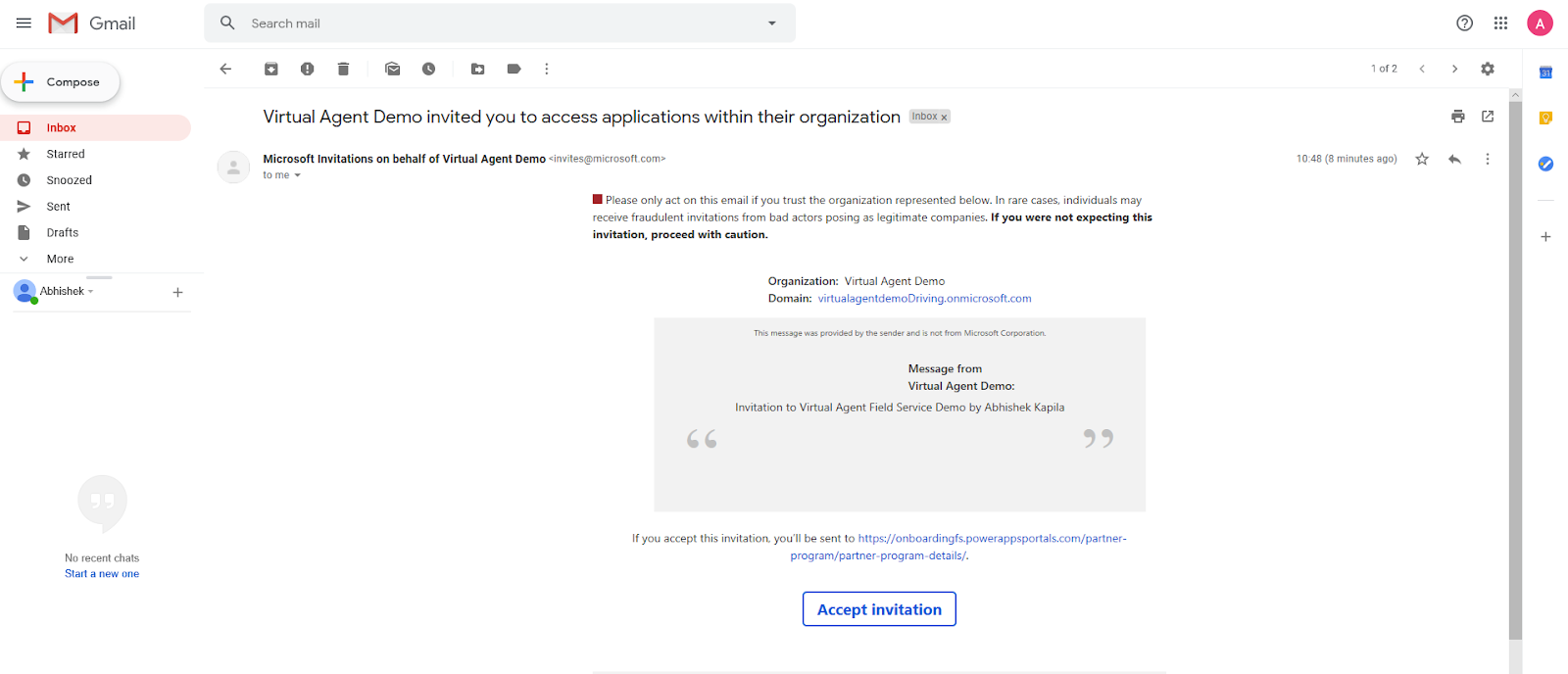Open the main menu hamburger icon

tap(24, 23)
